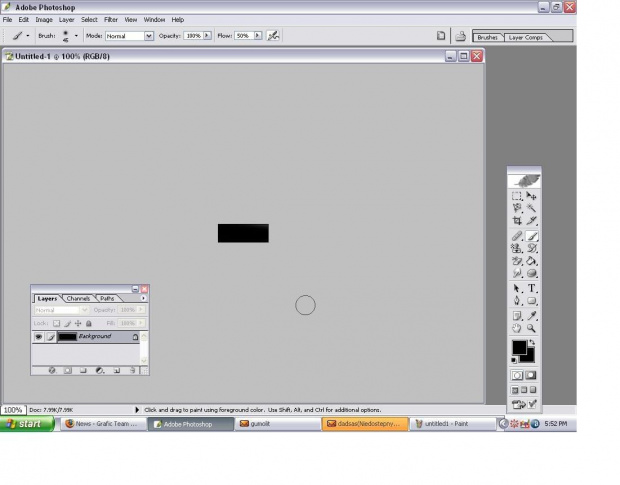Toggle lock image pixels brush icon
This screenshot has height=485, width=620.
(68, 323)
